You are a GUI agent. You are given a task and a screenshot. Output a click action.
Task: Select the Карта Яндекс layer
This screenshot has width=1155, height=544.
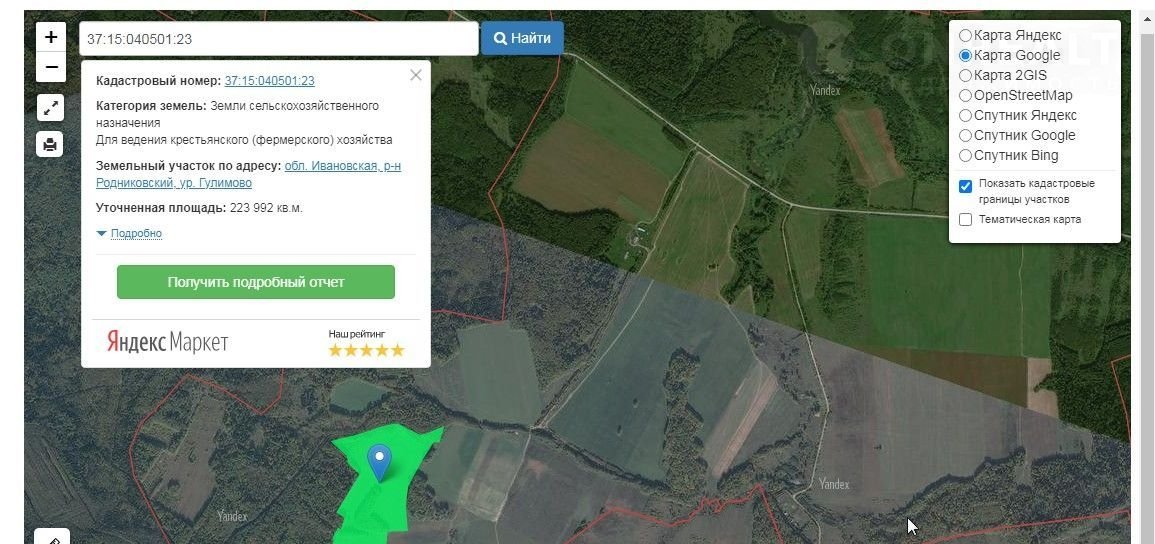pyautogui.click(x=965, y=35)
